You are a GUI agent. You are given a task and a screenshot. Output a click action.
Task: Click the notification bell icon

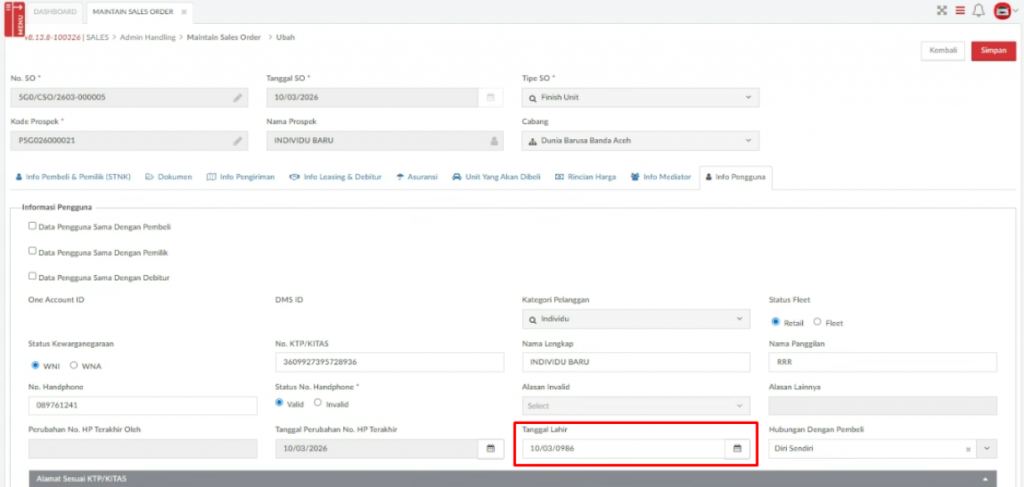979,11
